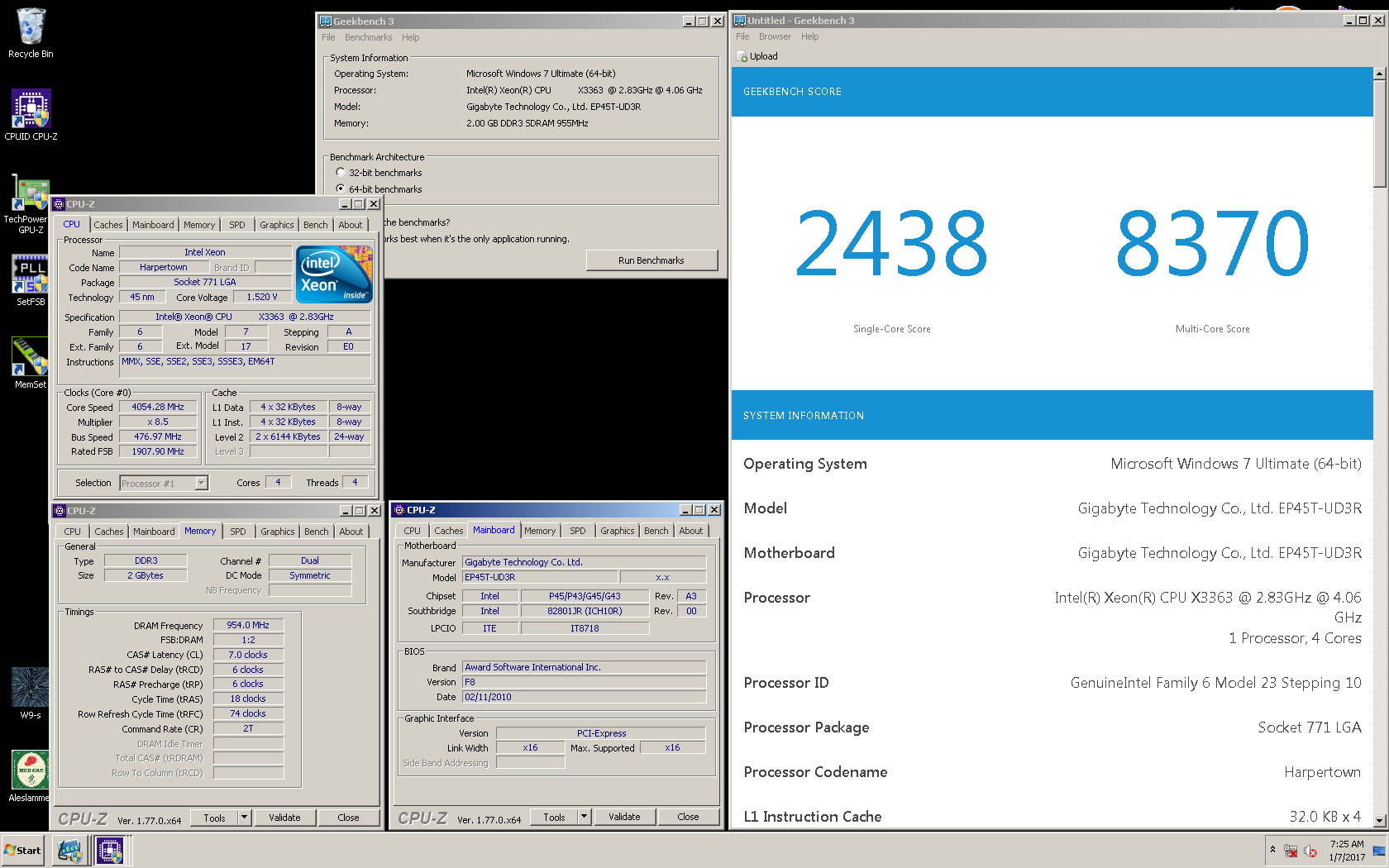Click the Untitled - Geekbench 3 title icon
The width and height of the screenshot is (1389, 868).
click(x=740, y=20)
